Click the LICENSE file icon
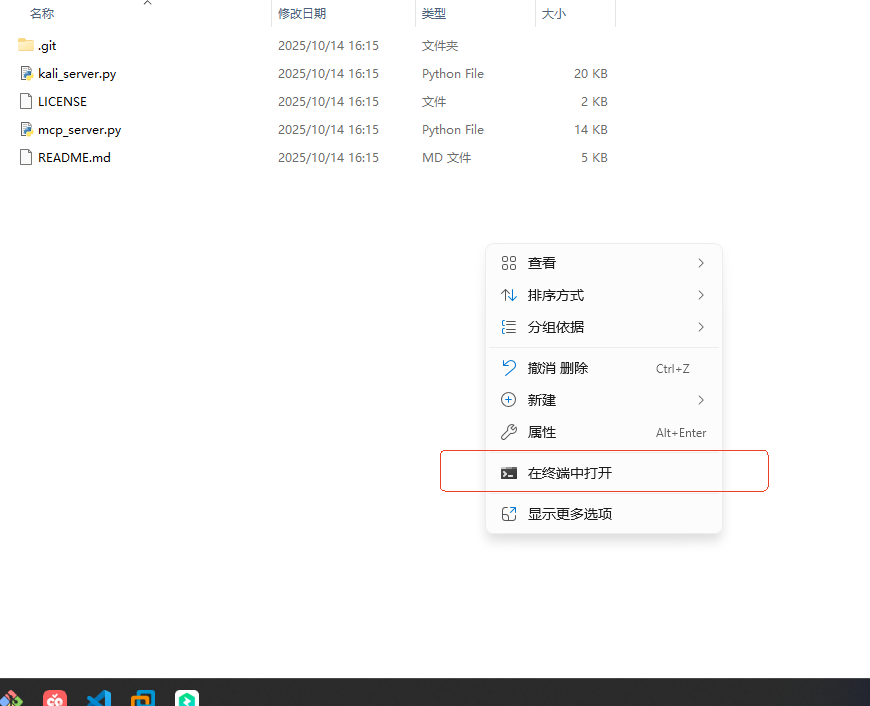870x706 pixels. (x=27, y=101)
